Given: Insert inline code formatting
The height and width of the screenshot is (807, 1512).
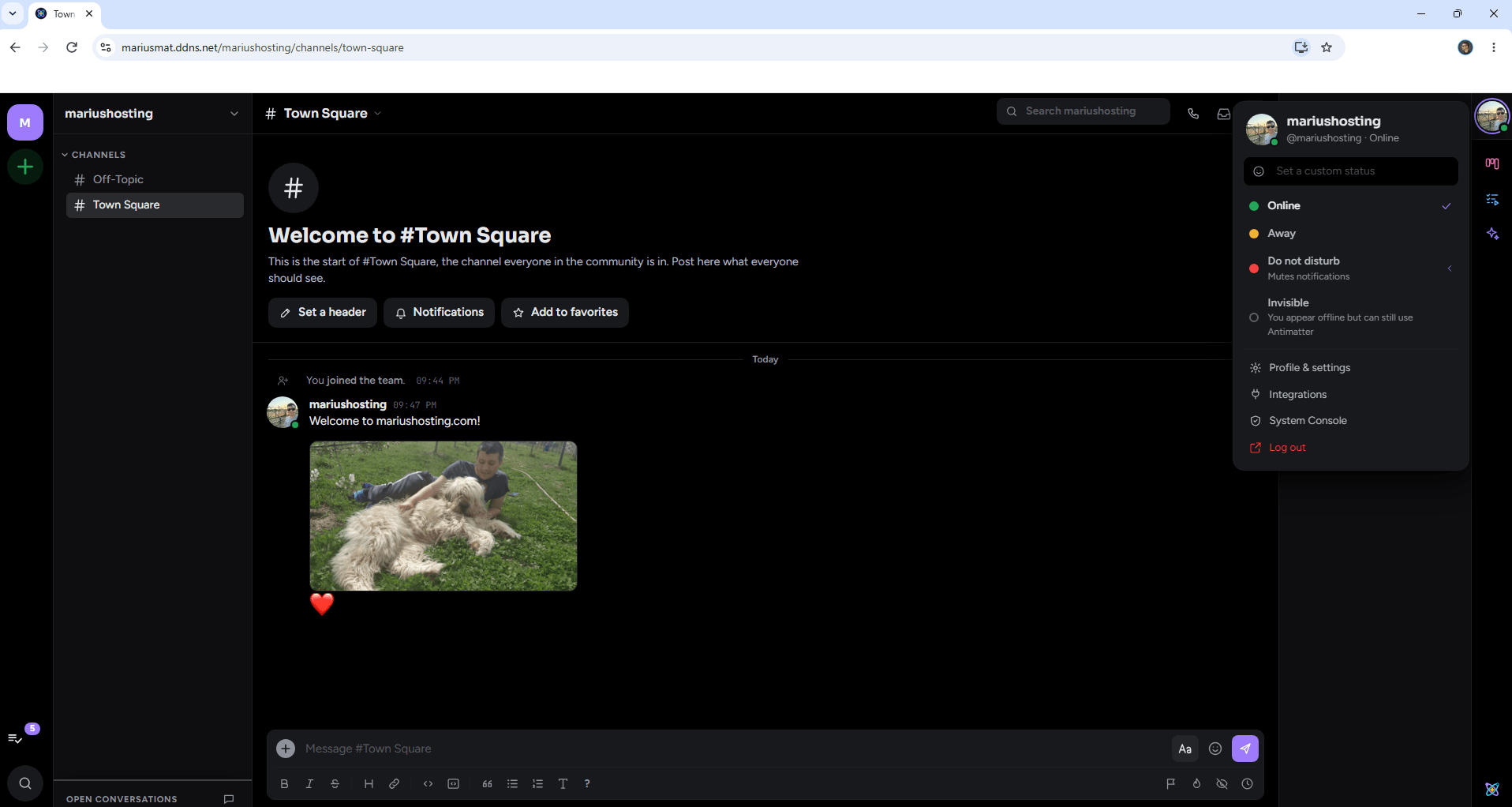Looking at the screenshot, I should click(x=428, y=784).
